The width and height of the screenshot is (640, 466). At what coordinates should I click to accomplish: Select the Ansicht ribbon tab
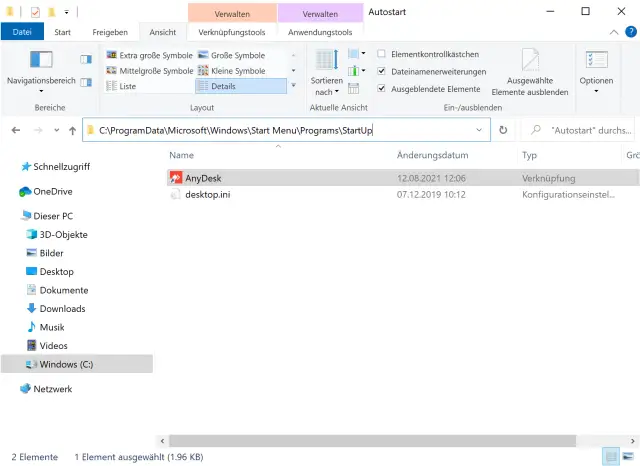click(x=162, y=32)
